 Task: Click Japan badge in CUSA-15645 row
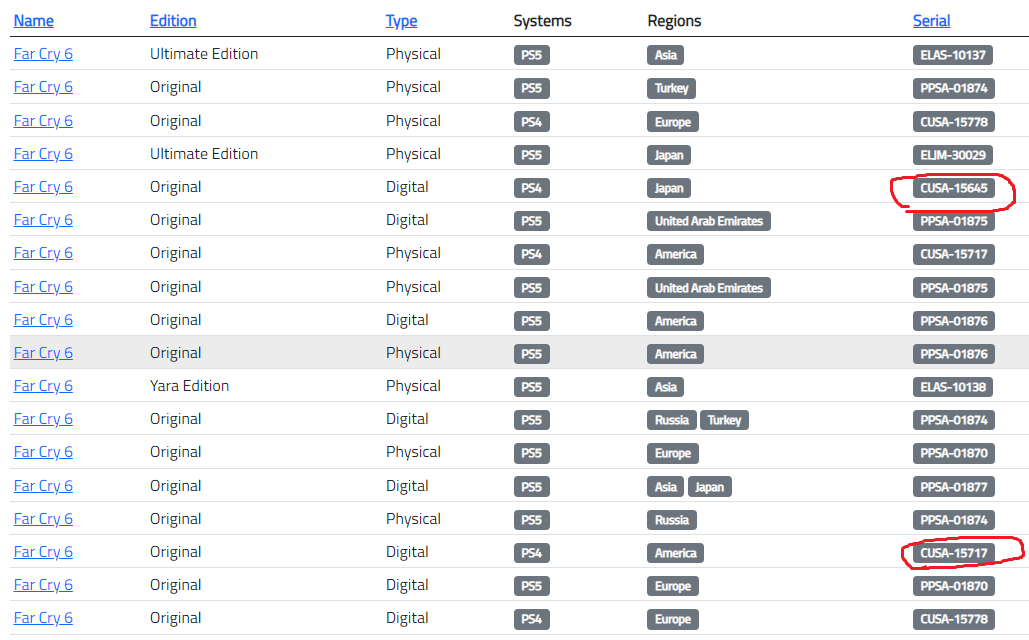pos(669,188)
